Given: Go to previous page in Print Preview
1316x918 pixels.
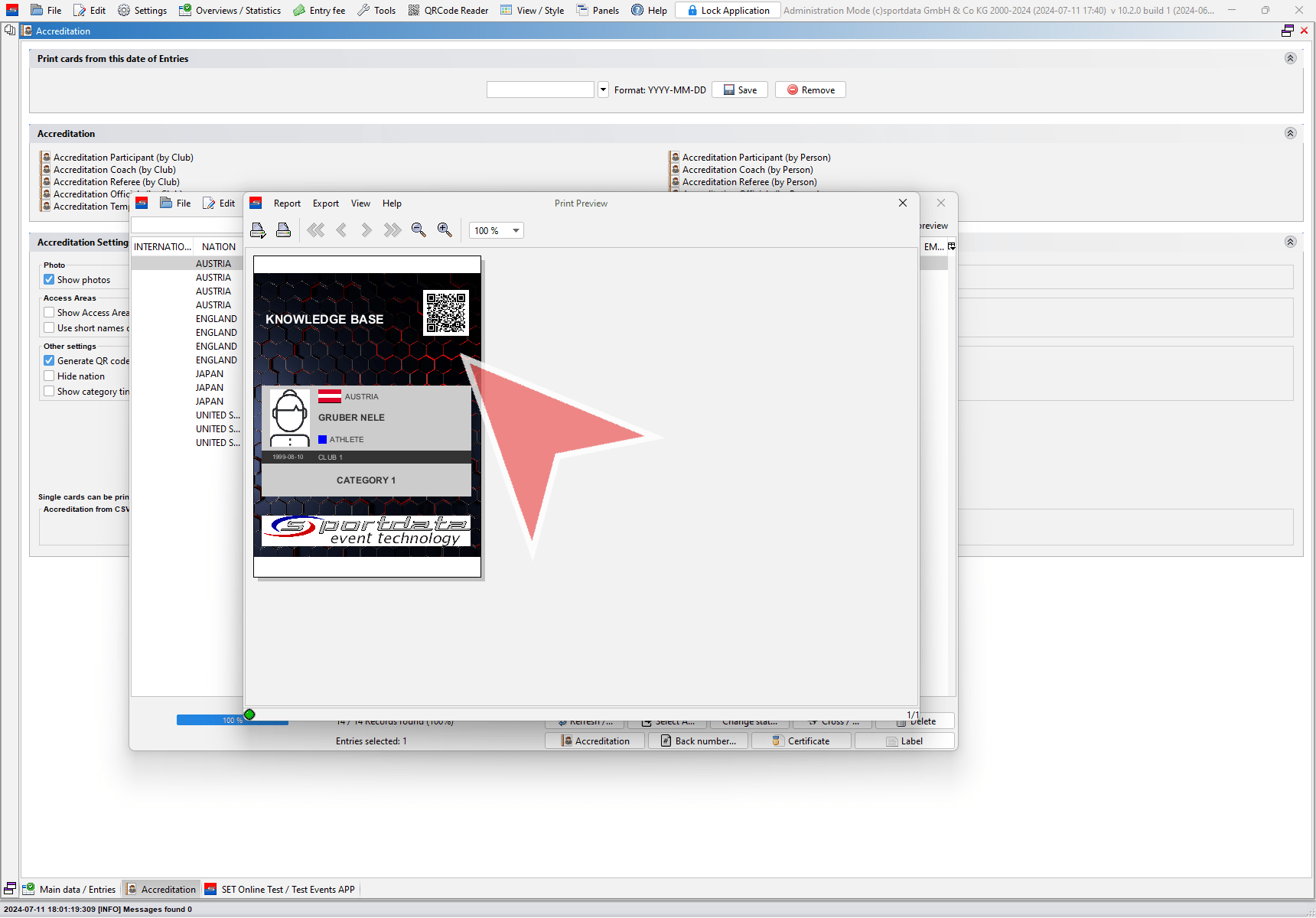Looking at the screenshot, I should [x=341, y=230].
